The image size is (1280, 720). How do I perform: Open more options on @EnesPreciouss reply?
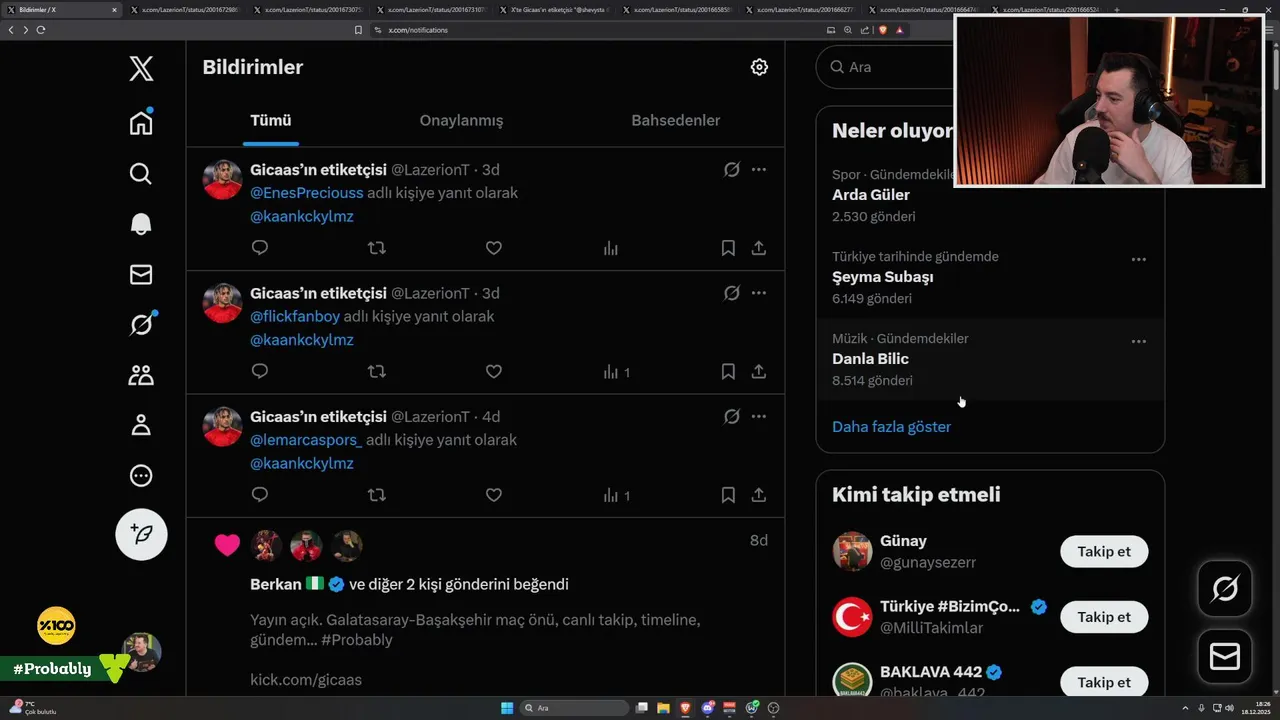point(759,170)
